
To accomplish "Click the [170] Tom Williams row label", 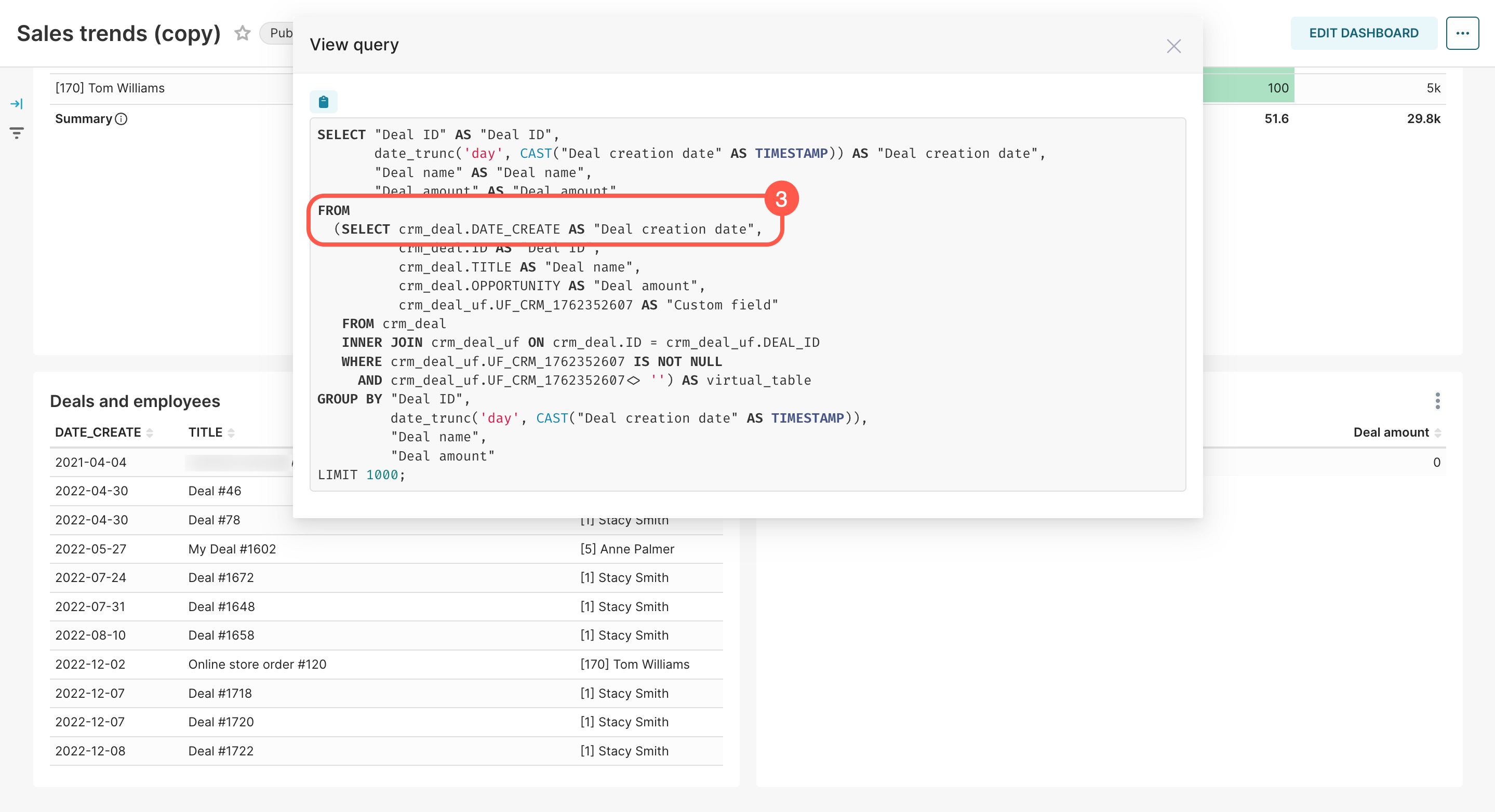I will [110, 88].
